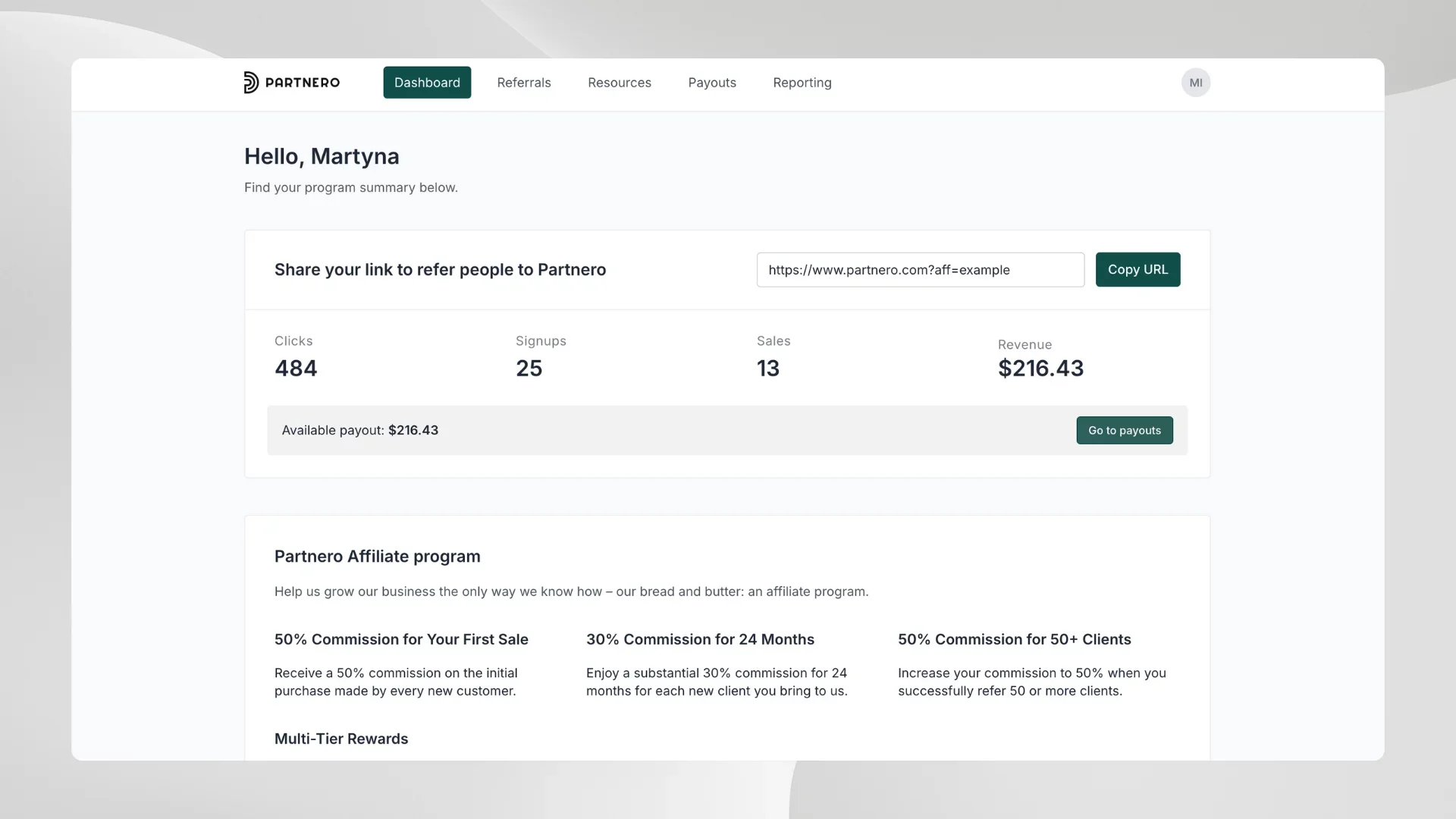Open the Reporting tab
This screenshot has width=1456, height=819.
[802, 83]
